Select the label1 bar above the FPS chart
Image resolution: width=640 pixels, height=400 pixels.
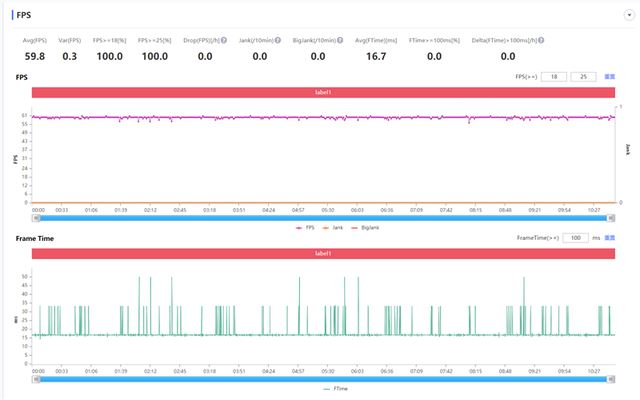click(x=323, y=92)
